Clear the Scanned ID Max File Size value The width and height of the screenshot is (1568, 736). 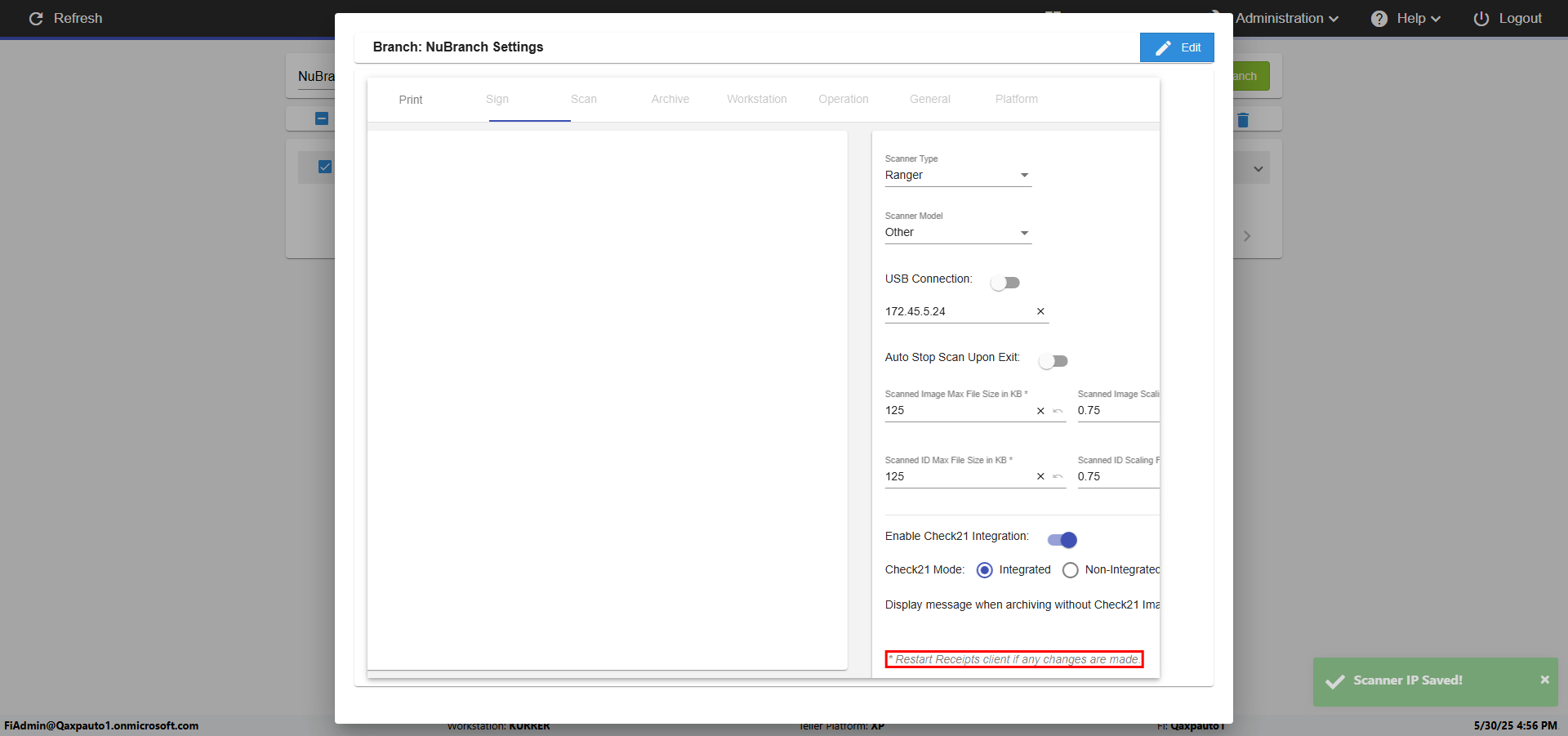(x=1040, y=477)
